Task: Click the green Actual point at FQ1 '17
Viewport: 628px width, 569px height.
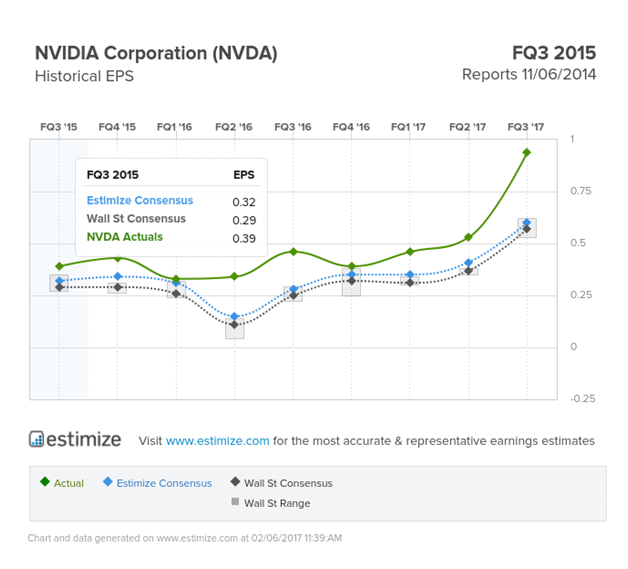Action: click(410, 251)
